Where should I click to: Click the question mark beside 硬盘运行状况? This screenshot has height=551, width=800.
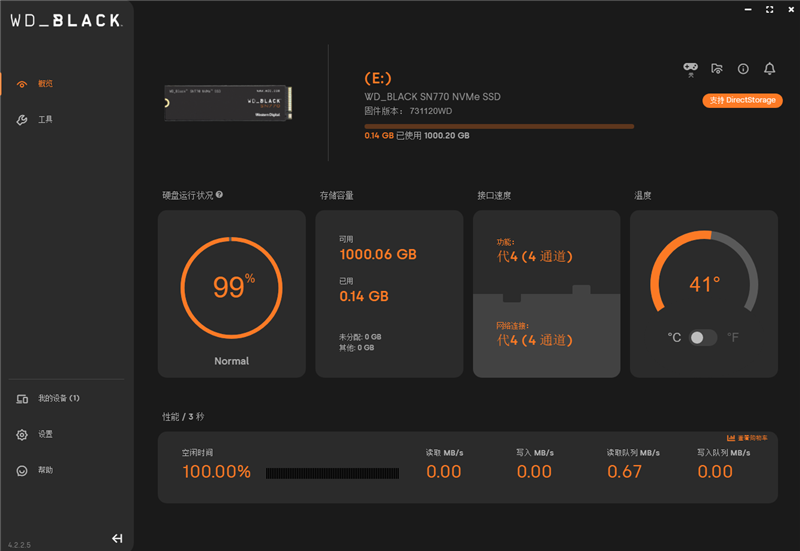click(219, 194)
